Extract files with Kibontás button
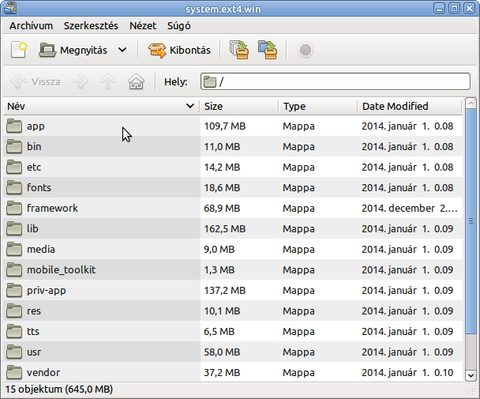The image size is (480, 399). (179, 50)
